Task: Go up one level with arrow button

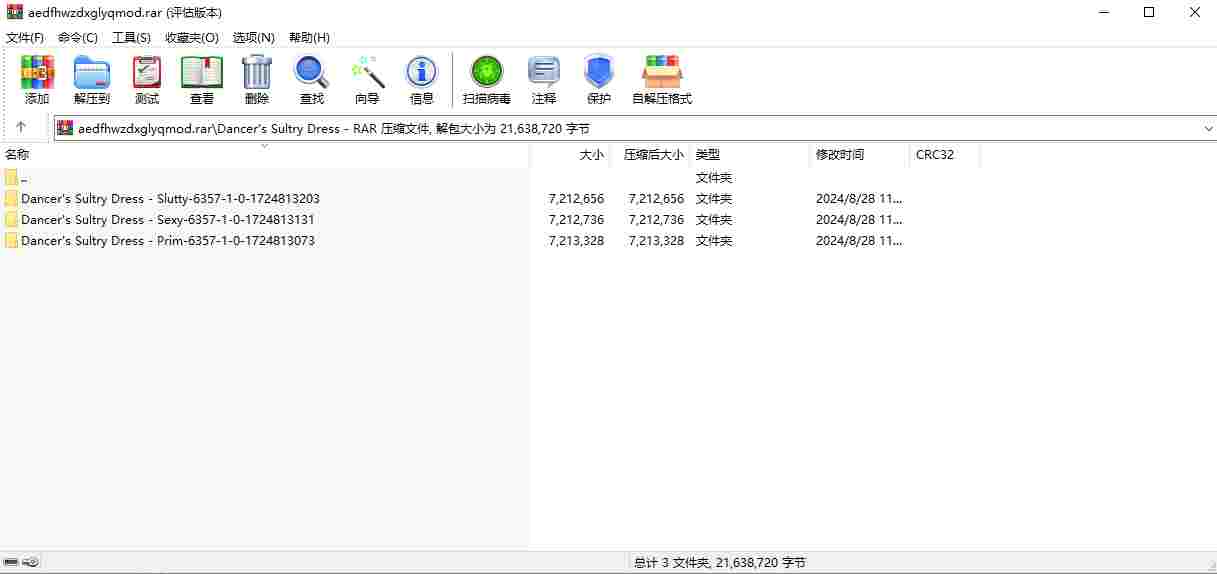Action: pyautogui.click(x=21, y=127)
